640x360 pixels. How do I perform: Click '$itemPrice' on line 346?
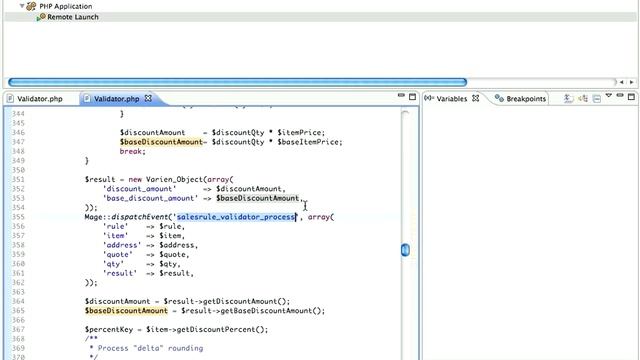pyautogui.click(x=299, y=133)
